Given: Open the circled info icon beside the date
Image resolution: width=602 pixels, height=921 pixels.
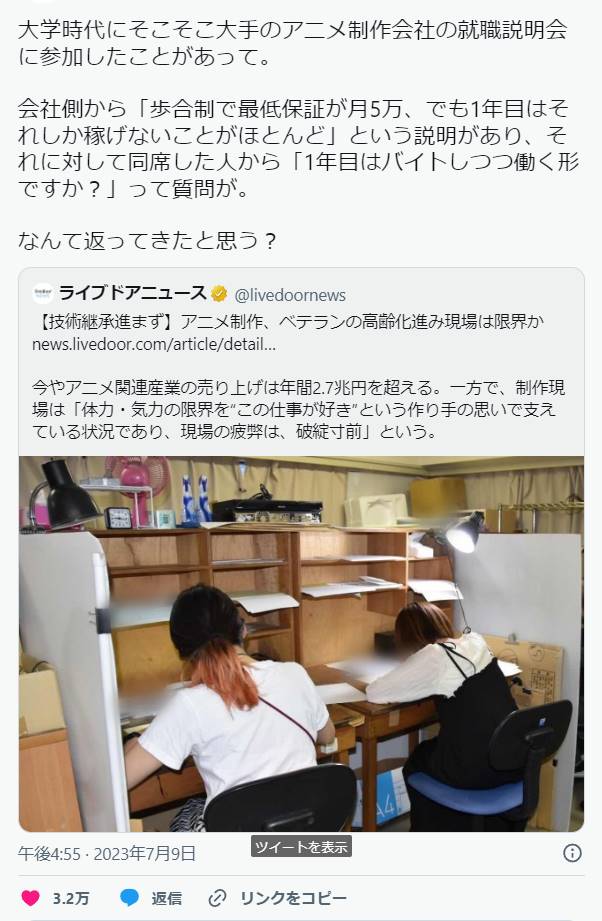Looking at the screenshot, I should tap(572, 853).
